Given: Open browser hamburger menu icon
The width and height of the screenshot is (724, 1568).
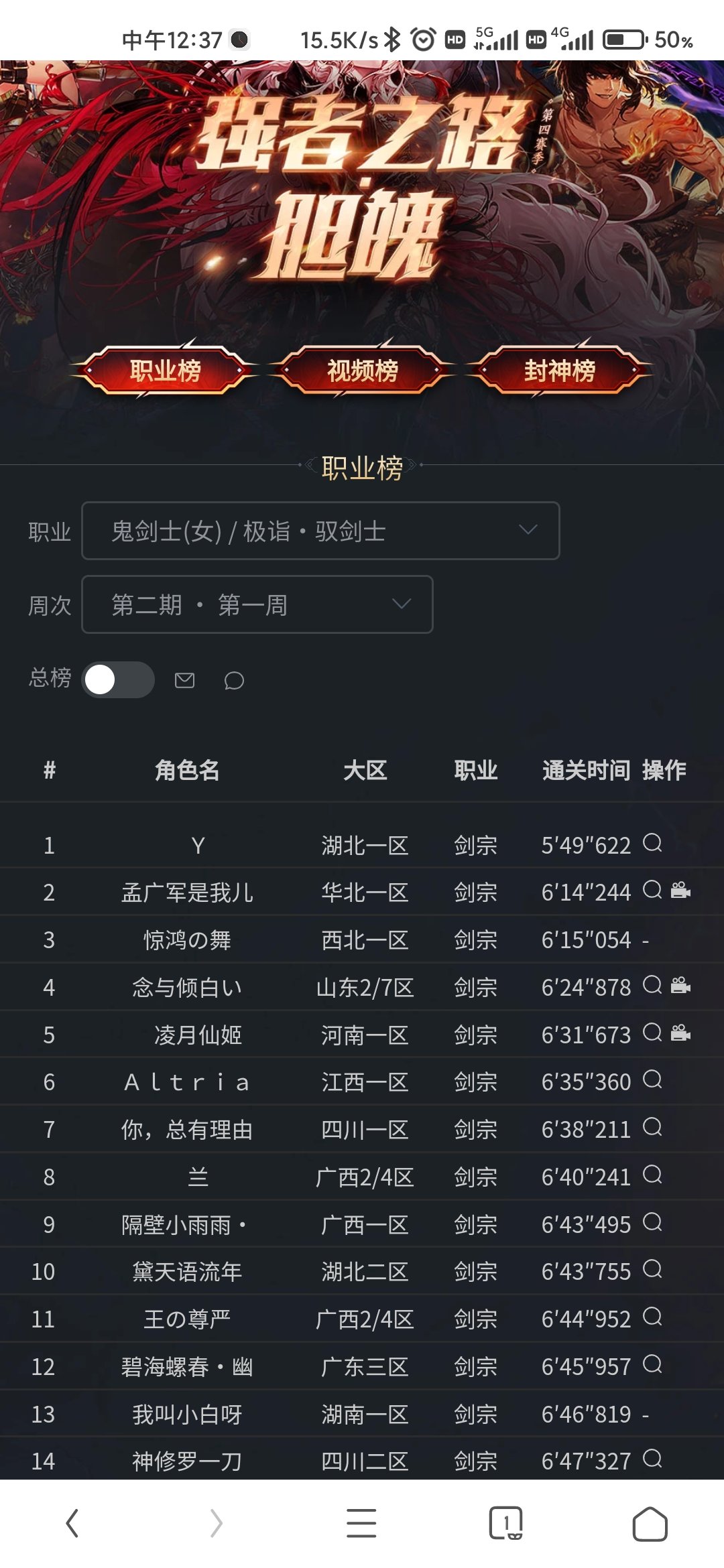Looking at the screenshot, I should pyautogui.click(x=361, y=1523).
